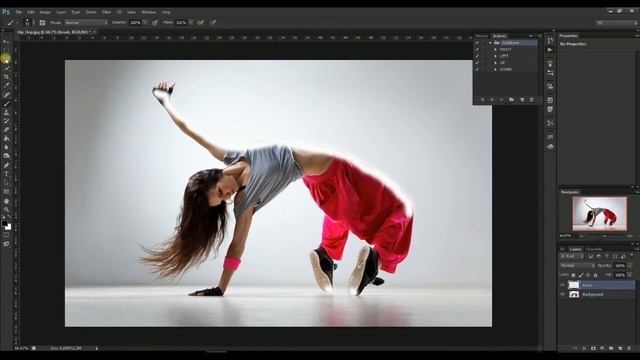Open the Window menu
640x360 pixels.
[149, 12]
